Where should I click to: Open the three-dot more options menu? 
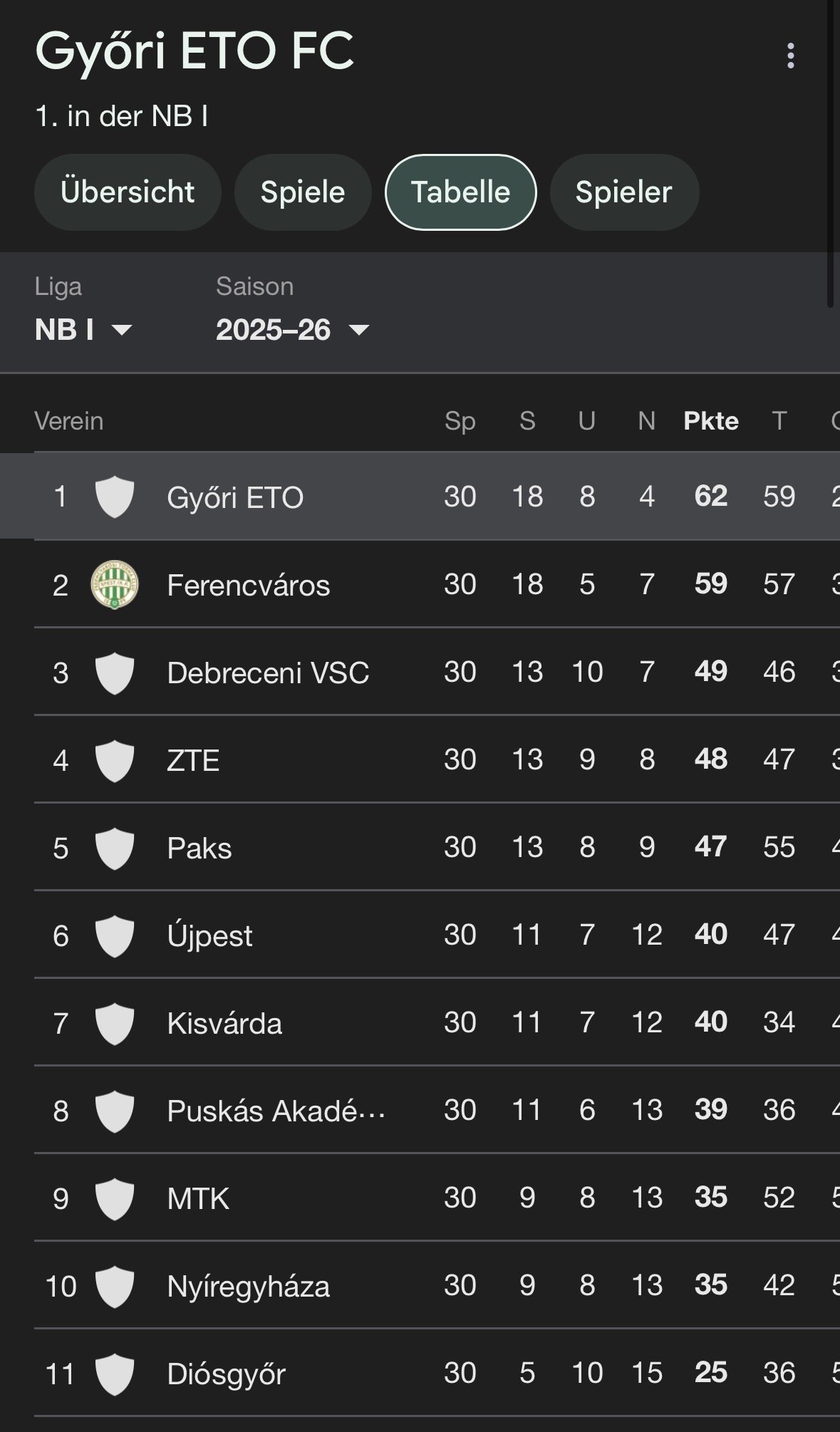tap(790, 56)
